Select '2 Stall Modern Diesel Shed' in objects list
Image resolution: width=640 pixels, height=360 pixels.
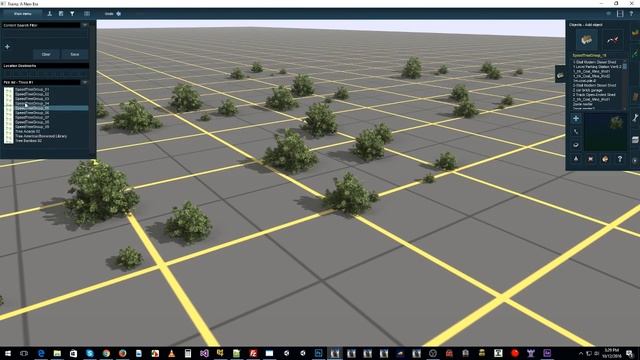(x=594, y=85)
